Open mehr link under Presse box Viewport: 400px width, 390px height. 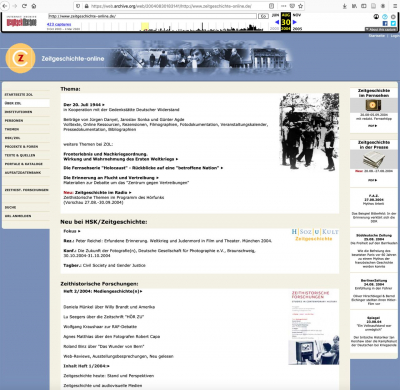point(373,180)
